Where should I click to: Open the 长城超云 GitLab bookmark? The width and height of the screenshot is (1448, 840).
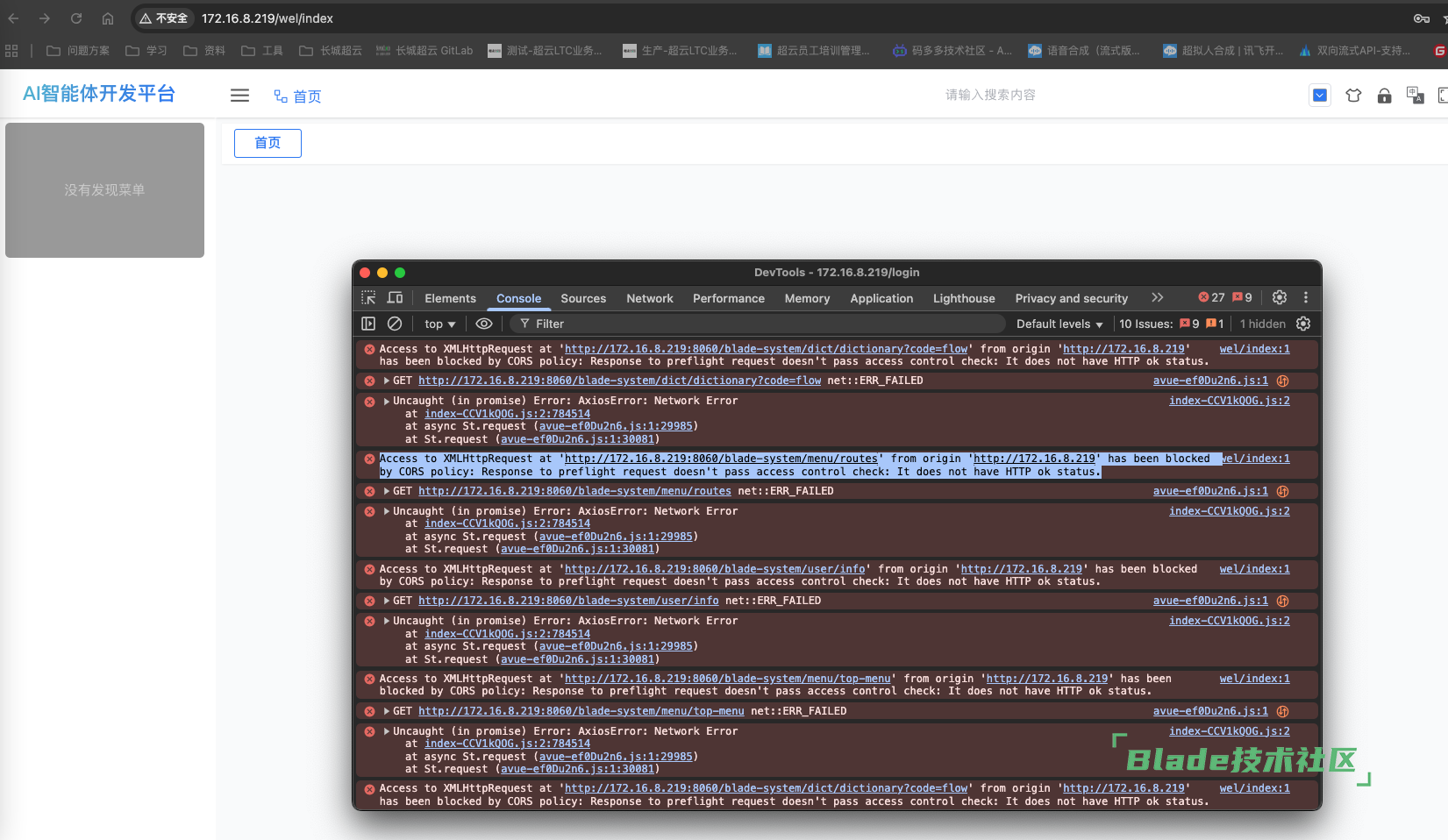pos(424,51)
